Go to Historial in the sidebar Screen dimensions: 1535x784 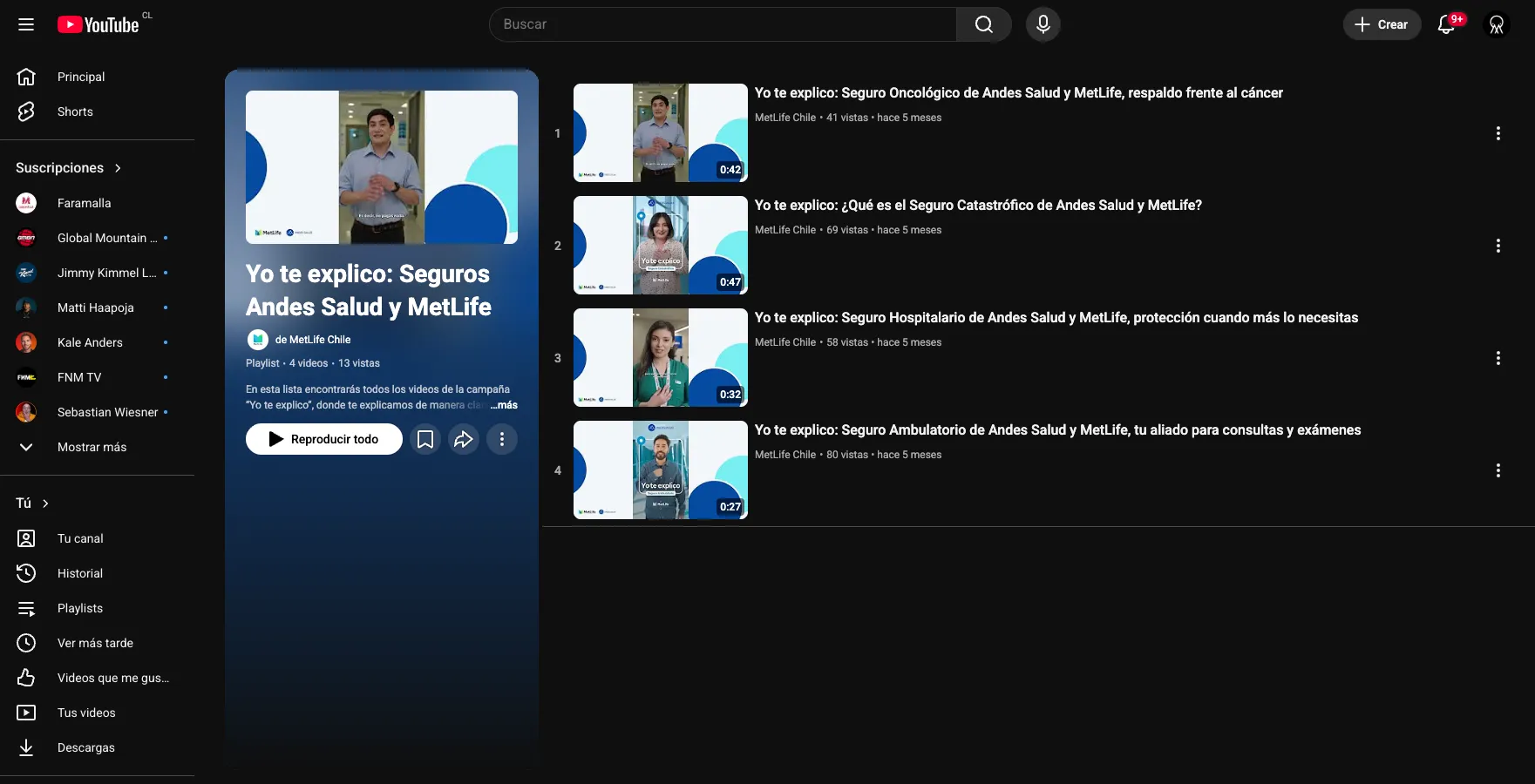tap(79, 573)
